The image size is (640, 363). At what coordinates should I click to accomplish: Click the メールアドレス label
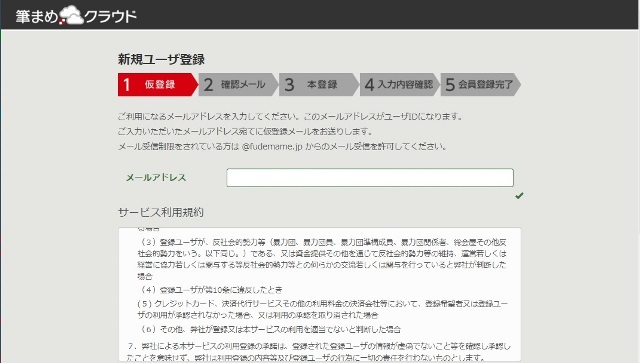(156, 178)
